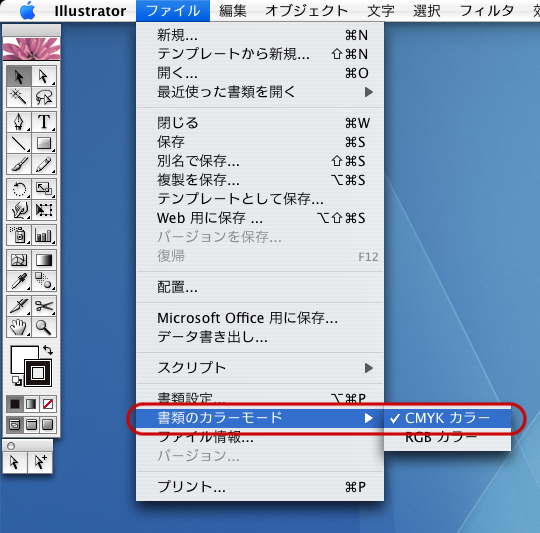Select the Type (T) tool

coord(44,122)
